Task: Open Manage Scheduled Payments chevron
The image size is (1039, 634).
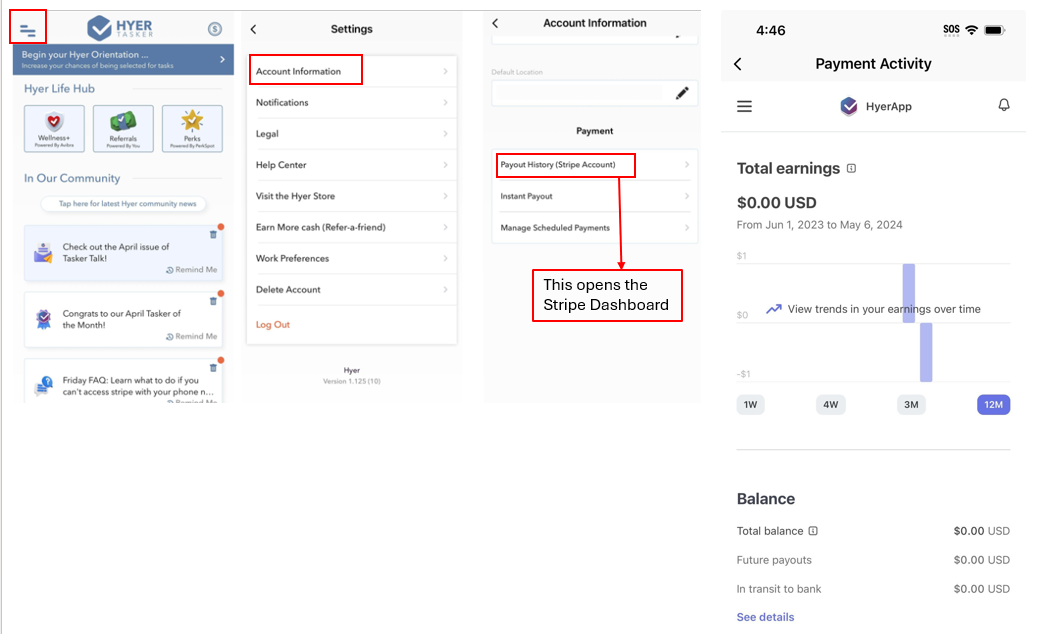Action: (x=686, y=228)
